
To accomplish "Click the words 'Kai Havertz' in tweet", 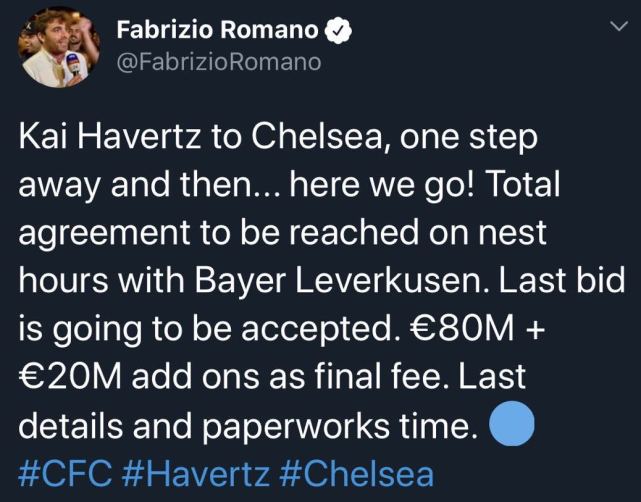I will [110, 137].
